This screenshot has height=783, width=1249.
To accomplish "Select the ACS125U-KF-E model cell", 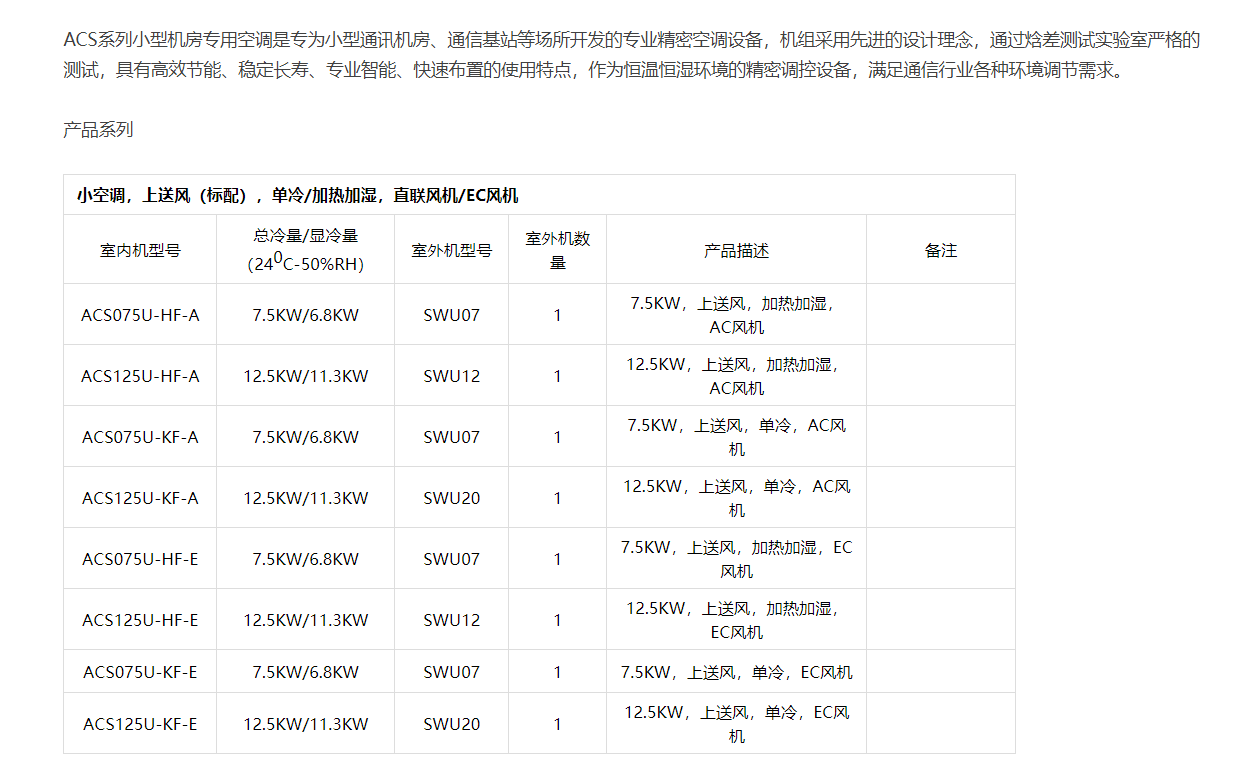I will (x=140, y=724).
